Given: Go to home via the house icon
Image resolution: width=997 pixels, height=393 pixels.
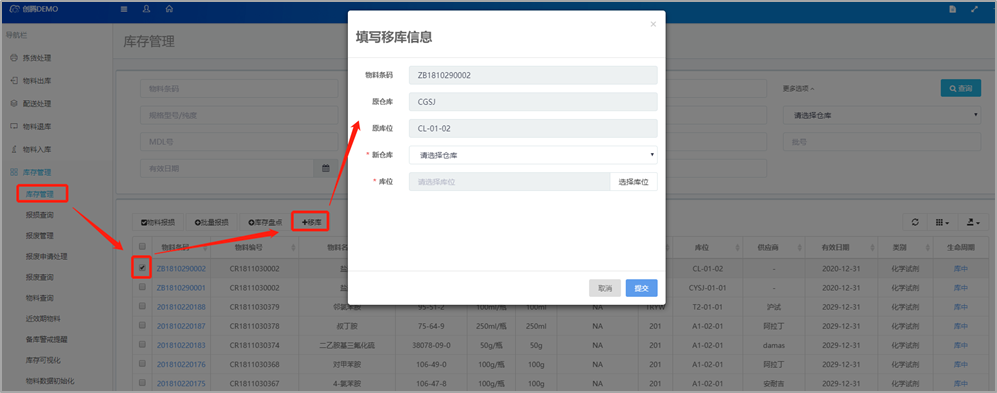Looking at the screenshot, I should pyautogui.click(x=168, y=9).
